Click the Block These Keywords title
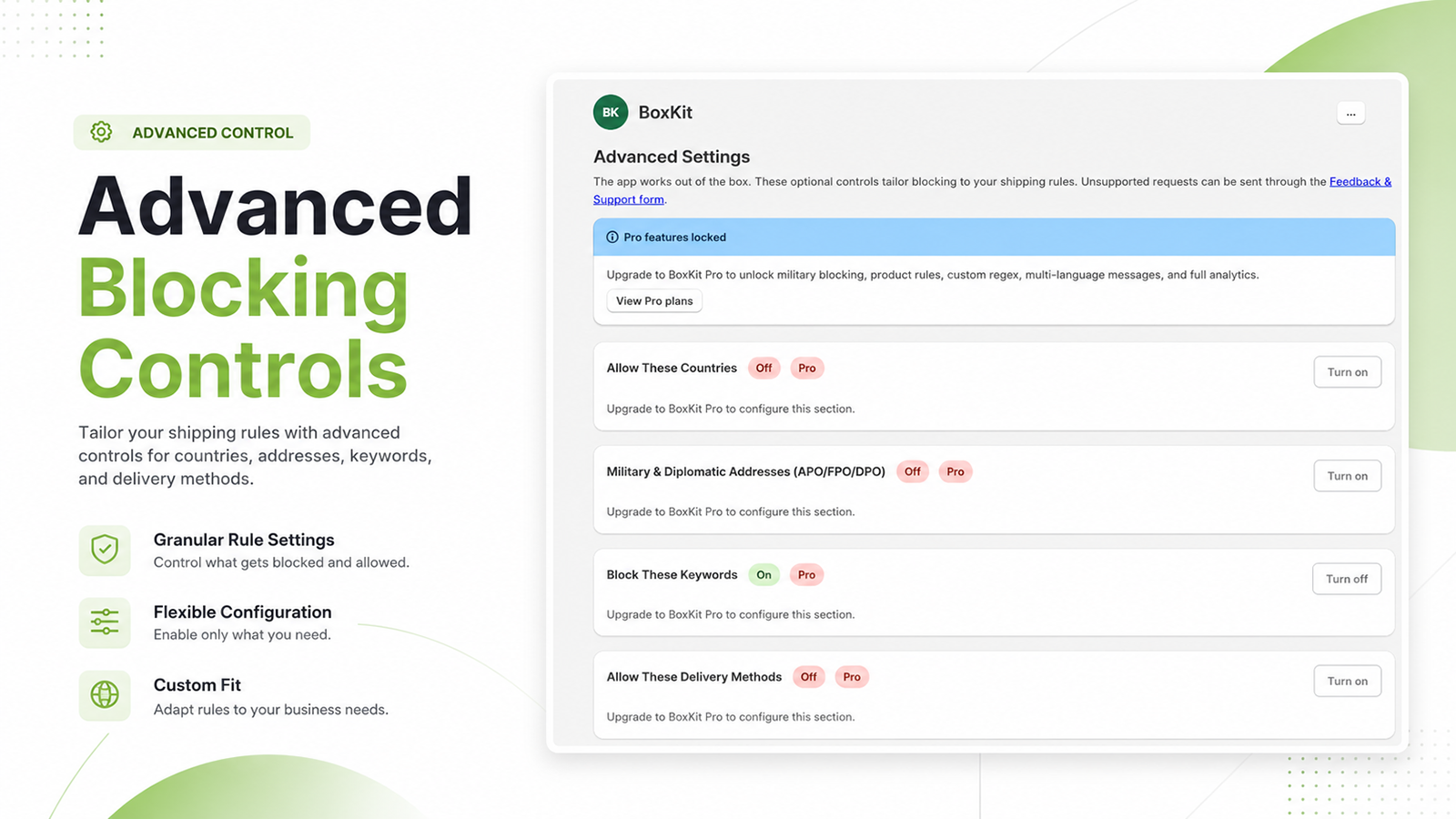The width and height of the screenshot is (1456, 819). (x=672, y=575)
